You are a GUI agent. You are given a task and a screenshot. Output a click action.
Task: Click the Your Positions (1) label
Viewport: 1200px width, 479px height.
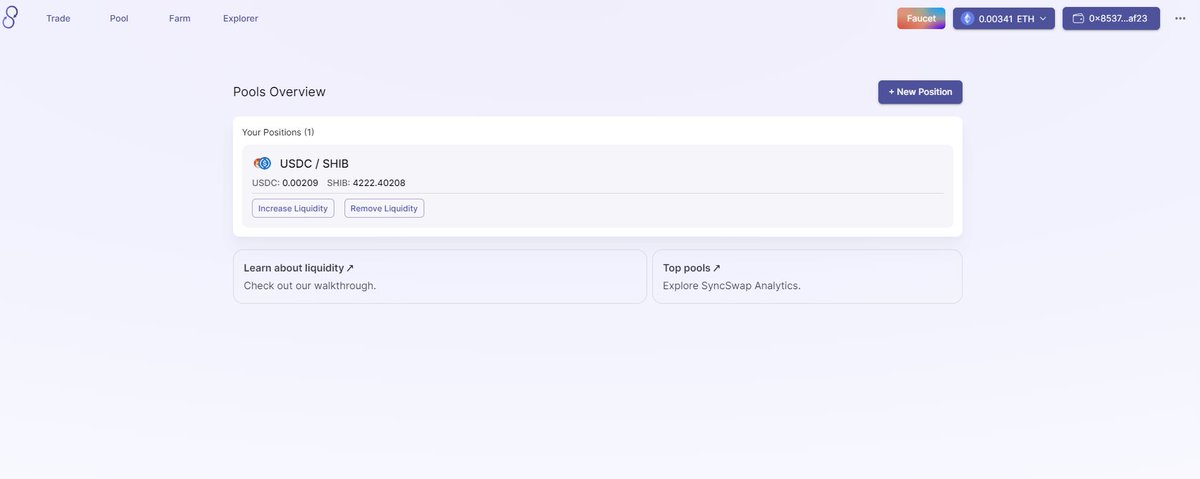click(278, 132)
